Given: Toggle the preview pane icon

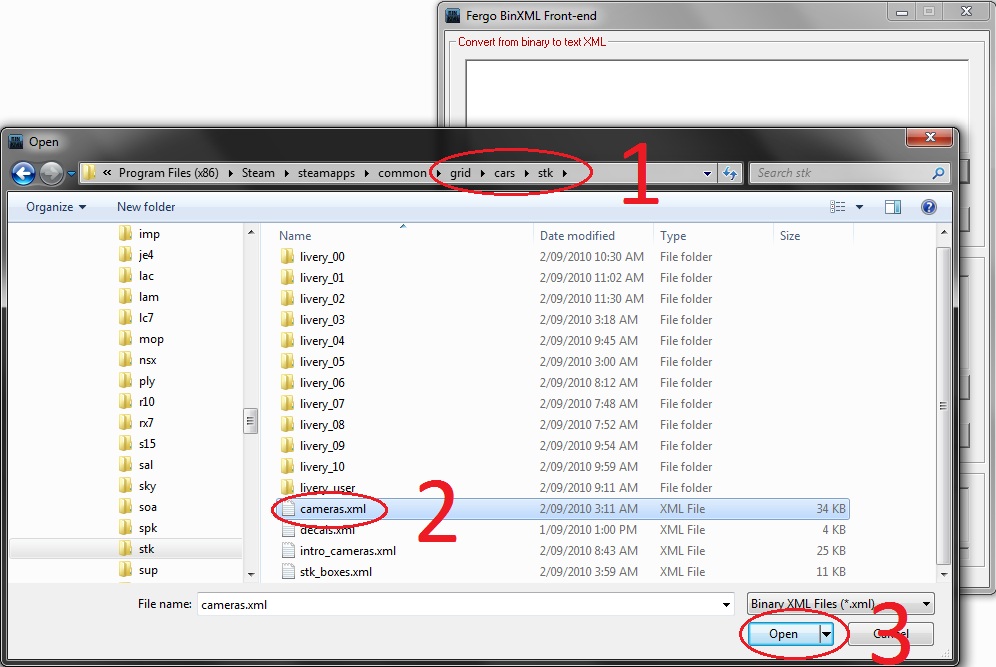Looking at the screenshot, I should coord(892,206).
